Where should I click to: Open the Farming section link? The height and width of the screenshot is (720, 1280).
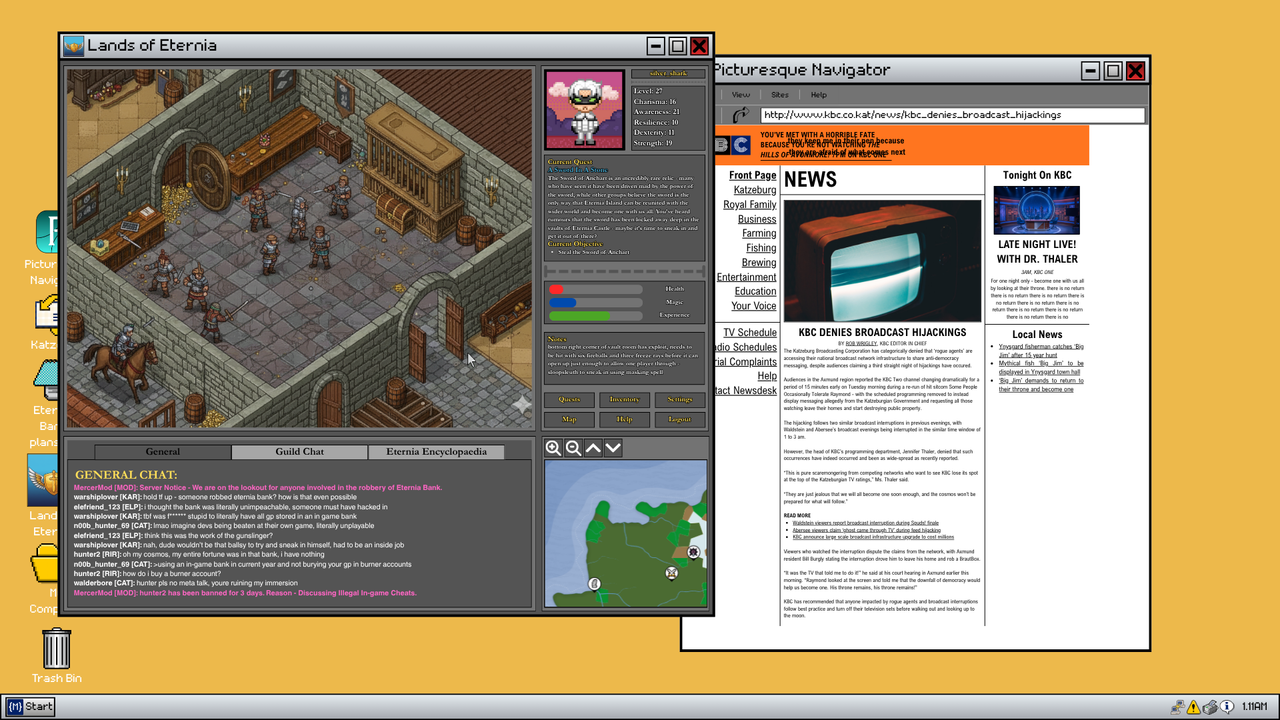[759, 234]
